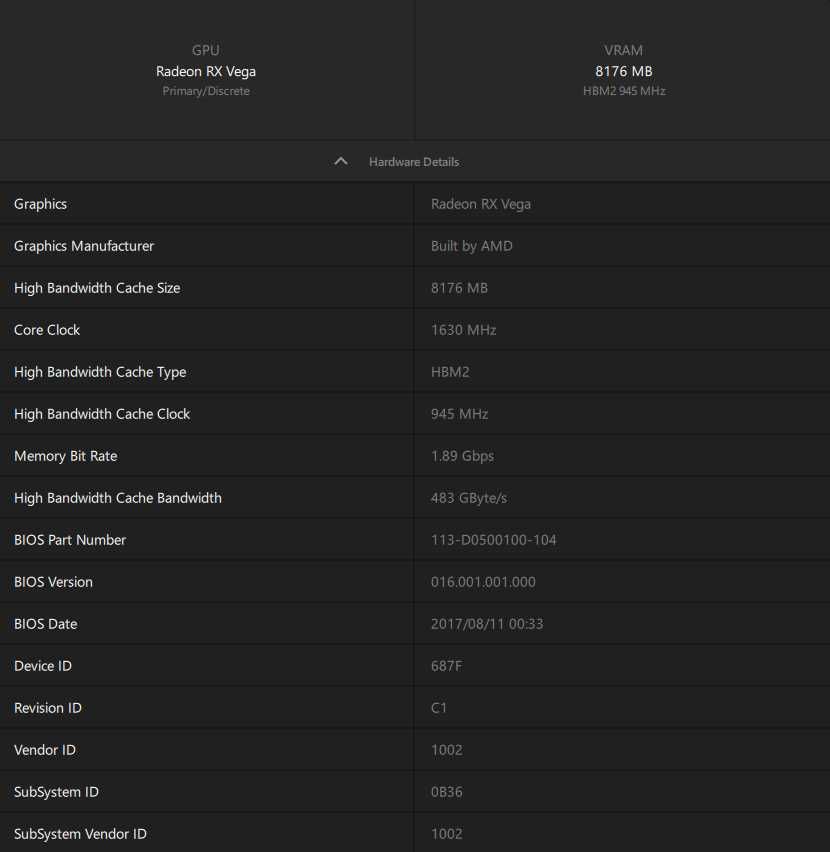Viewport: 830px width, 852px height.
Task: Click the Device ID label
Action: point(43,666)
